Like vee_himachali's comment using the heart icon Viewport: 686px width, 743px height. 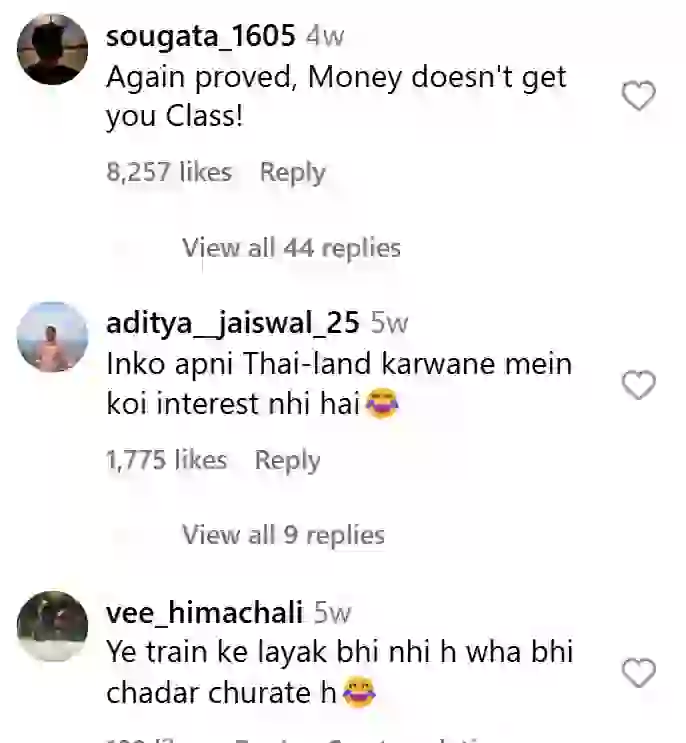[639, 672]
